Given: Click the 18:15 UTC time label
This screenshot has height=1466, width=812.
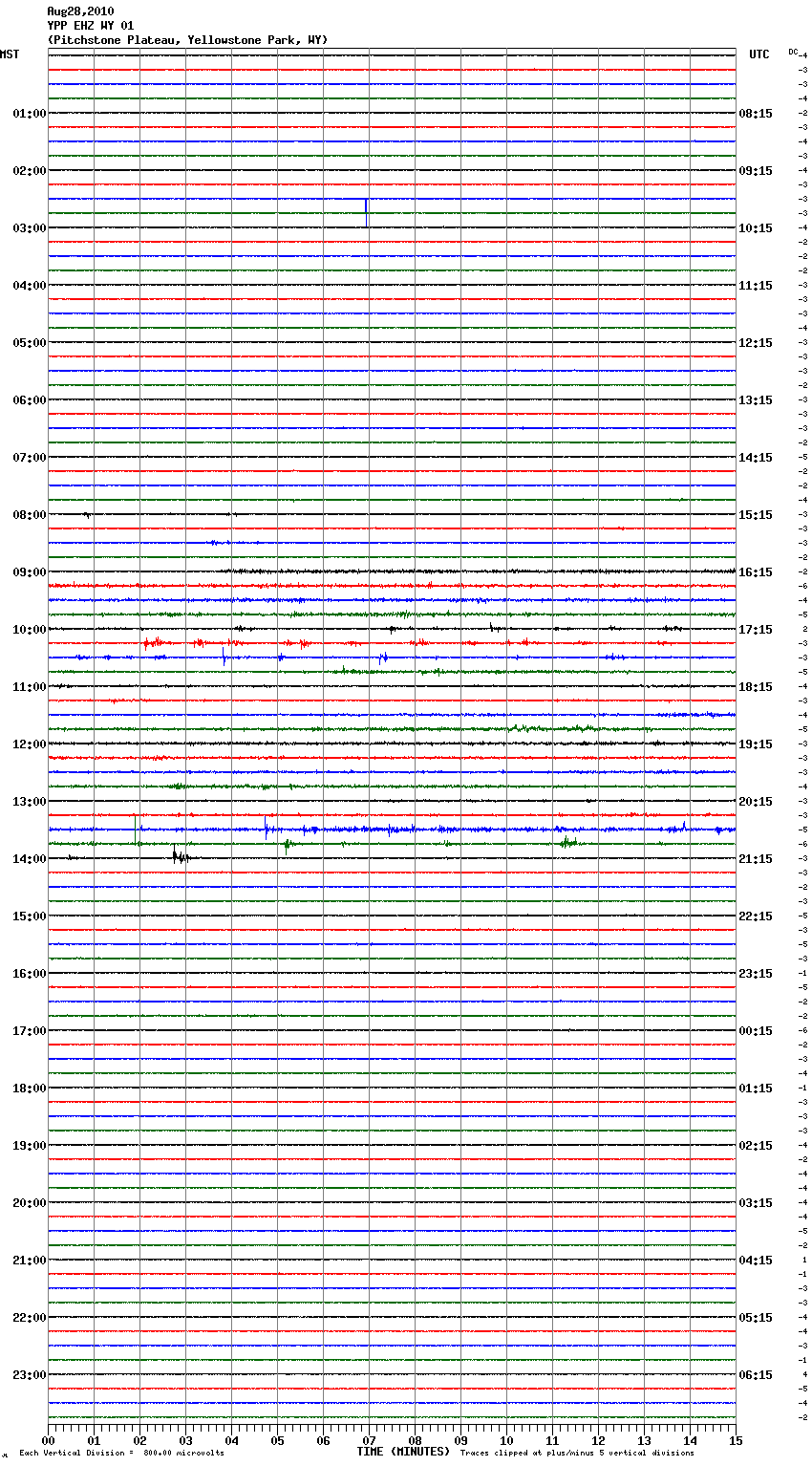Looking at the screenshot, I should 756,687.
